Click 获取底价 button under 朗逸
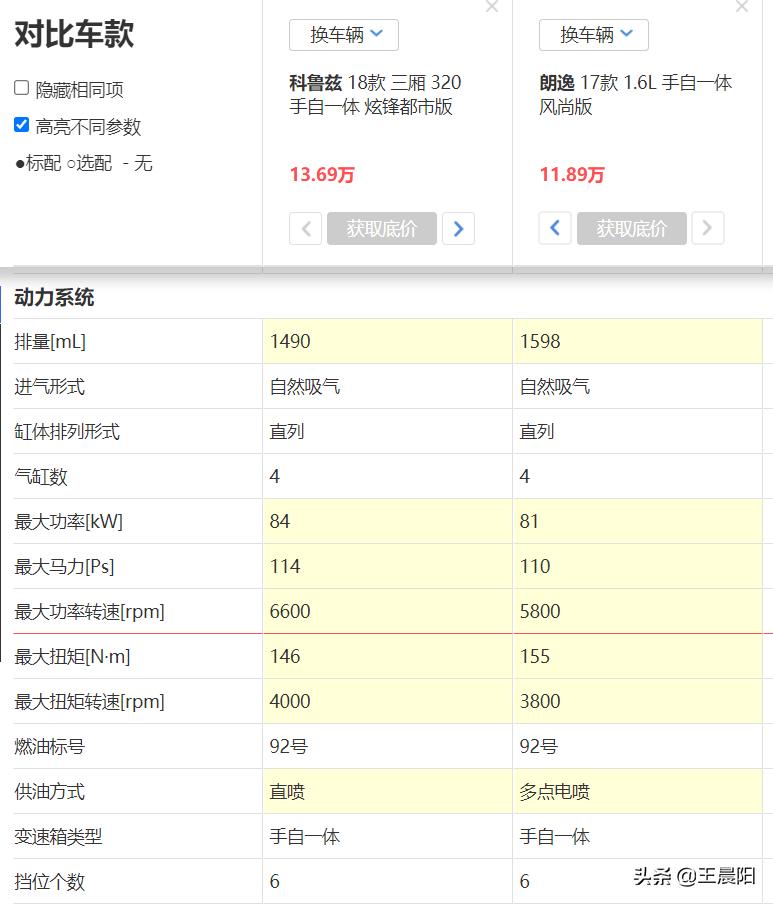This screenshot has height=904, width=773. 632,228
